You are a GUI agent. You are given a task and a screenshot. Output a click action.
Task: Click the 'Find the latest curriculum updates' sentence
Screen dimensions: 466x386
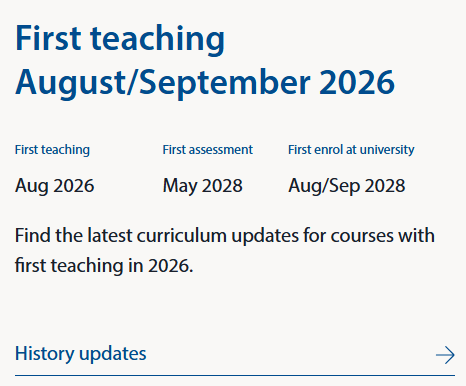point(225,236)
